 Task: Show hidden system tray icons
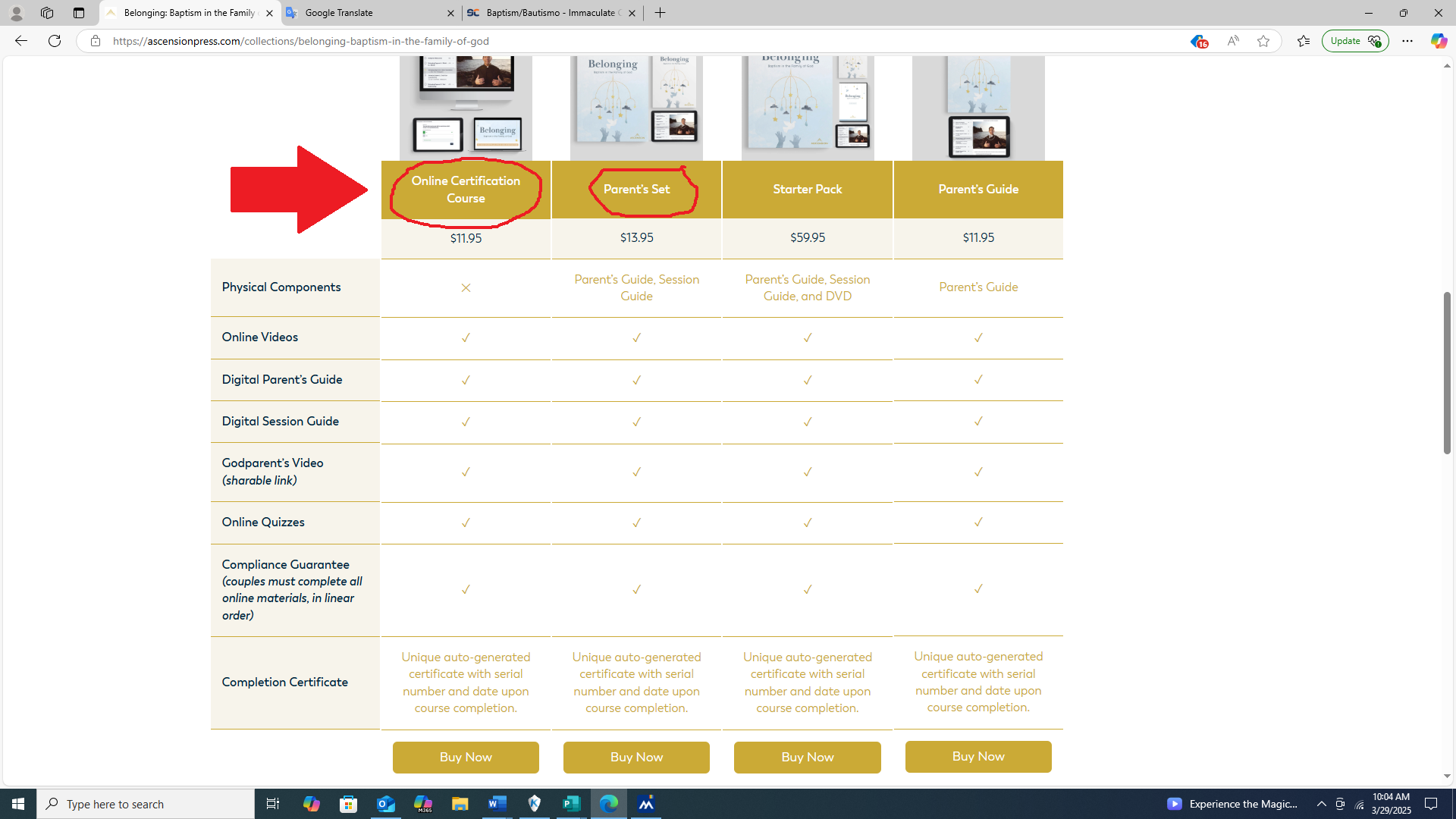[1321, 804]
